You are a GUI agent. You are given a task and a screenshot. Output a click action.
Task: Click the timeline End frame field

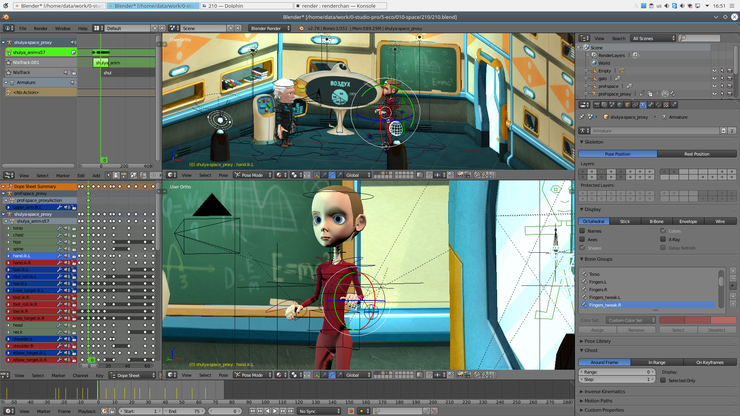point(184,411)
